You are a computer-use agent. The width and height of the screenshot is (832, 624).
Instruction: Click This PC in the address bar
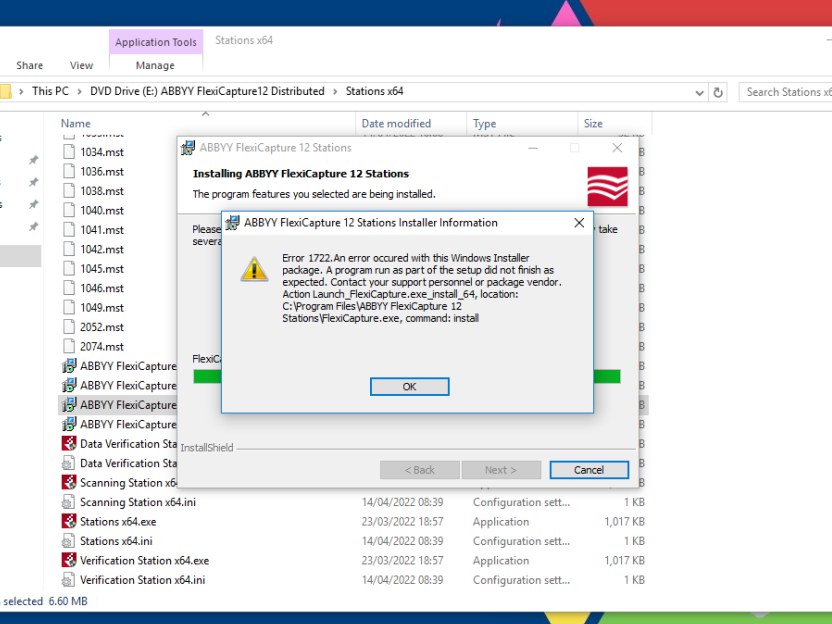pos(50,91)
